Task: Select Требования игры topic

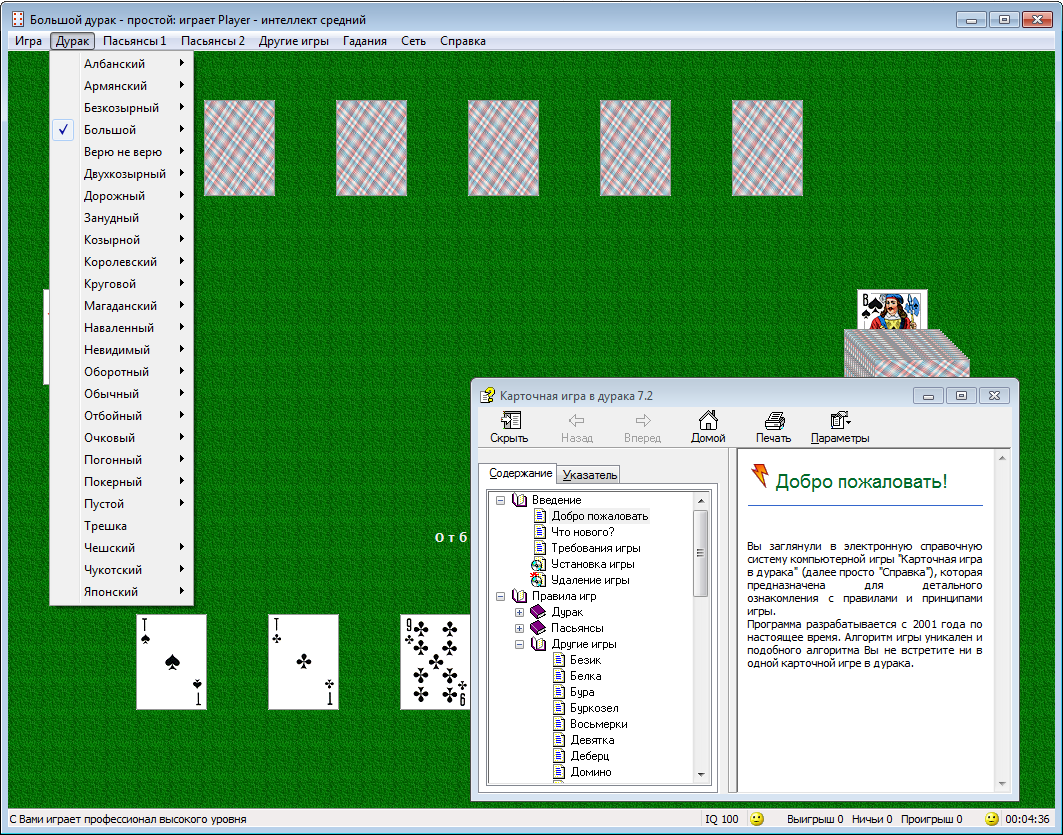Action: [595, 548]
